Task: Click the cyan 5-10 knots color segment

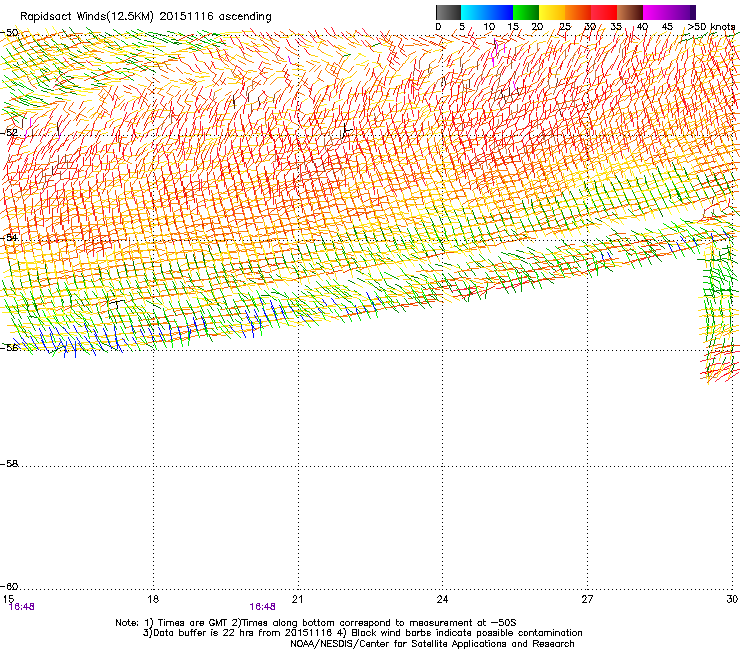Action: click(474, 12)
